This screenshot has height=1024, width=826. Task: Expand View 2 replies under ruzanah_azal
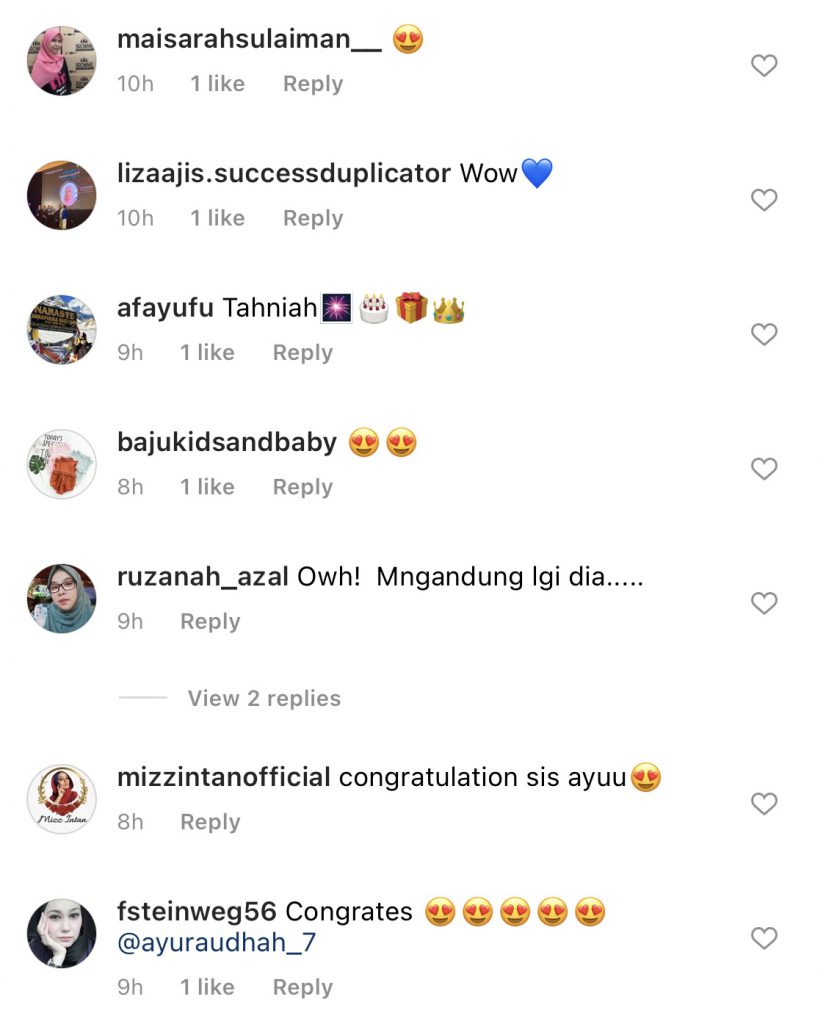[264, 698]
